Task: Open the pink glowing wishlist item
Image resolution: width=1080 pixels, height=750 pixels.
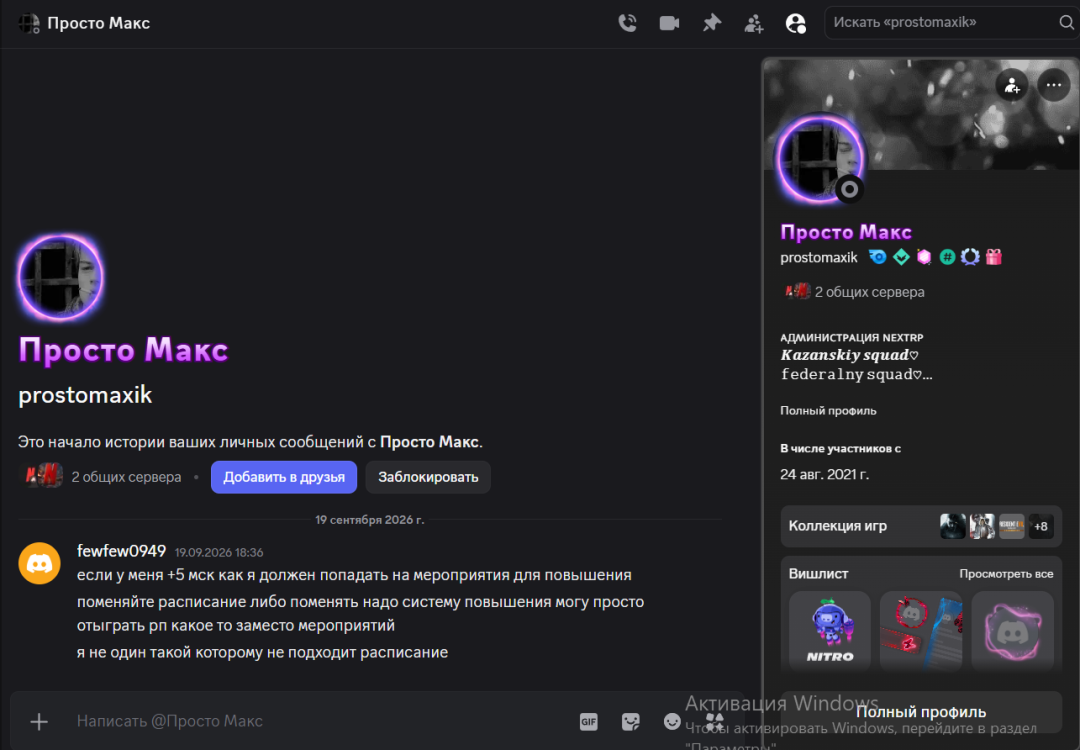Action: [x=1012, y=630]
